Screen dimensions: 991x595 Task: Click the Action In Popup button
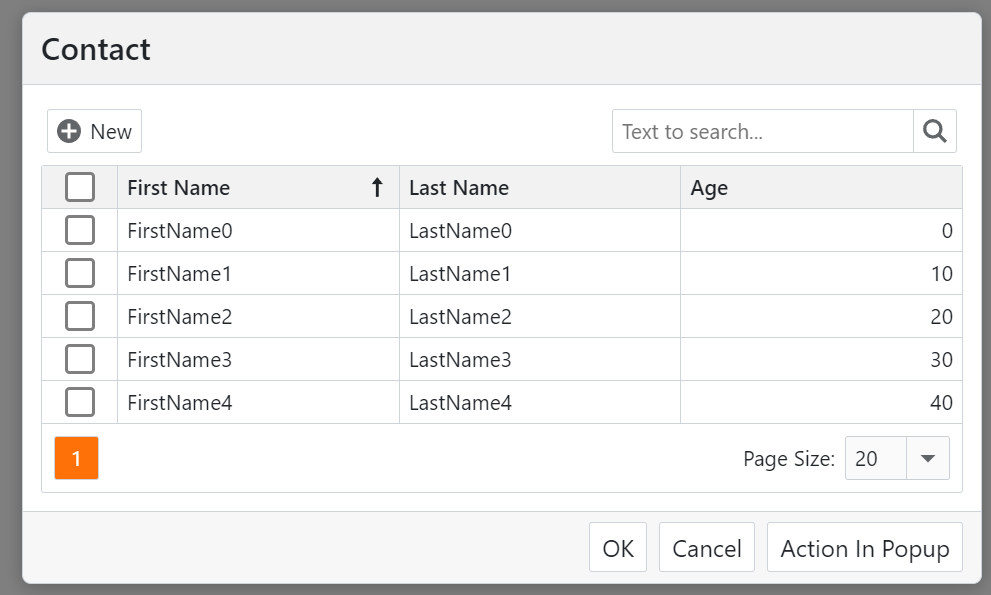tap(864, 548)
